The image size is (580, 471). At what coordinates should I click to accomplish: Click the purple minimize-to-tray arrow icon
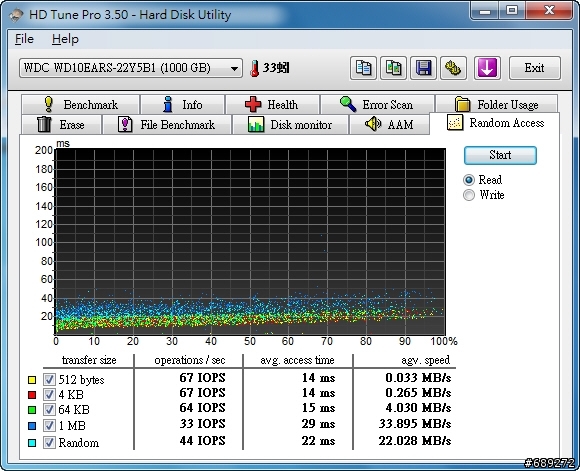point(487,68)
